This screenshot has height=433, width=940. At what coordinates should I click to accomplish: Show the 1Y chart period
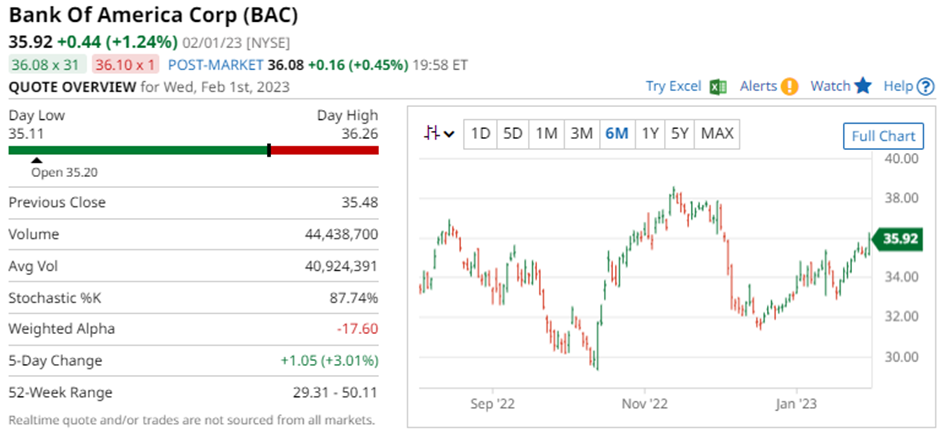[650, 133]
